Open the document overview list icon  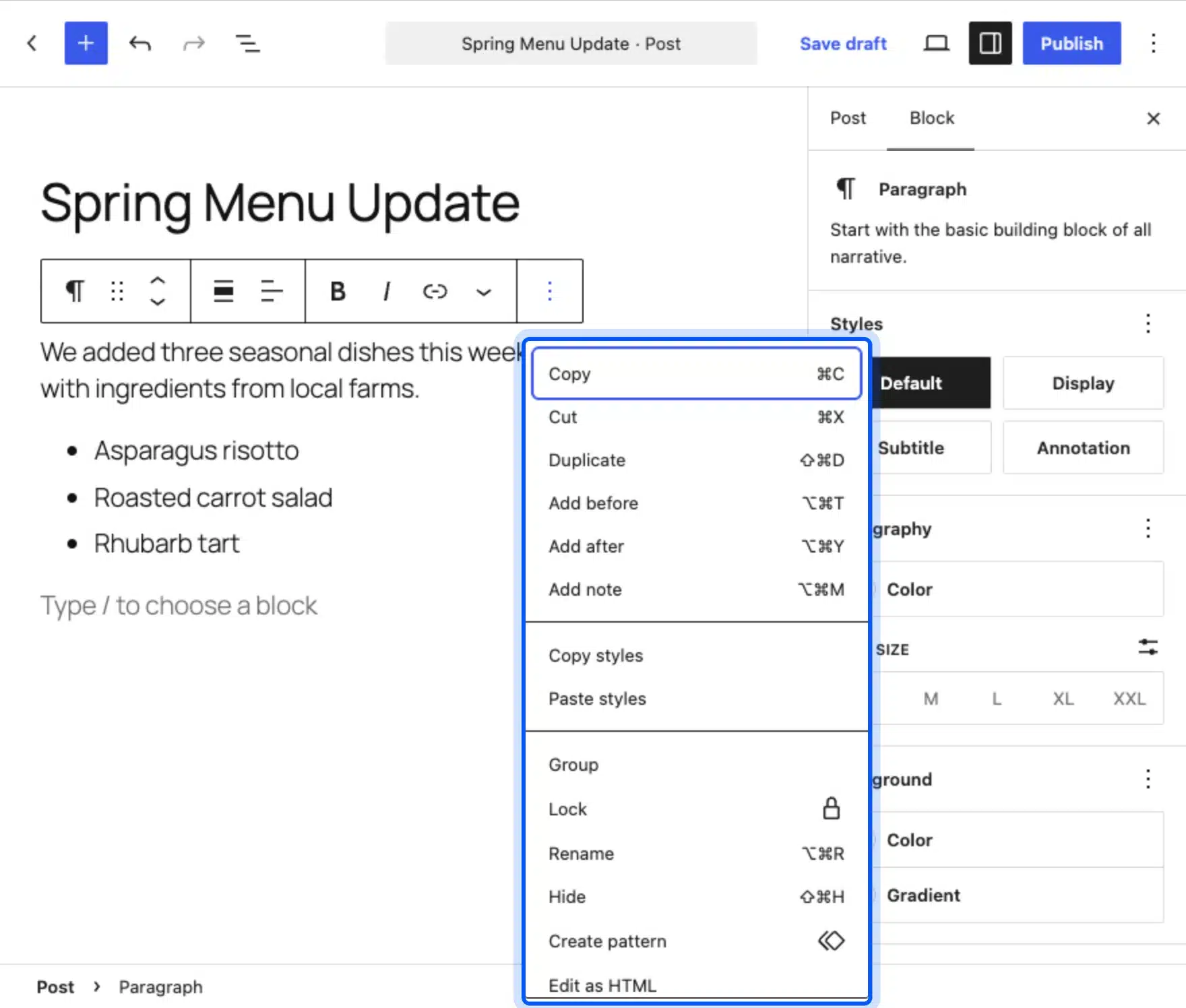(x=247, y=44)
